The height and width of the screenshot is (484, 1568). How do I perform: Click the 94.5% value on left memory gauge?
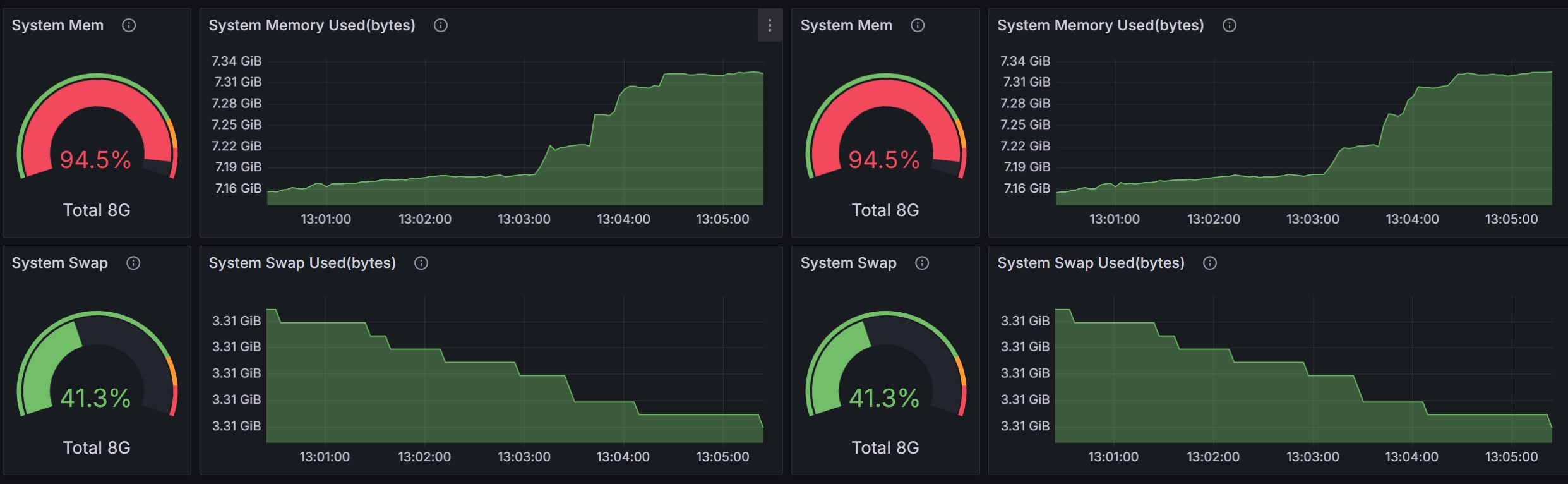(95, 160)
